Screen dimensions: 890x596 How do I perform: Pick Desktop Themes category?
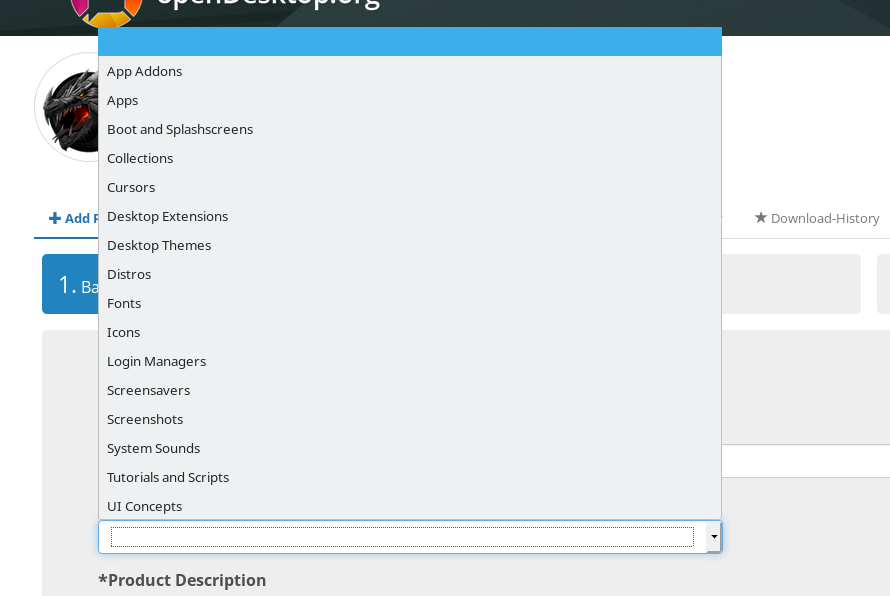point(410,245)
